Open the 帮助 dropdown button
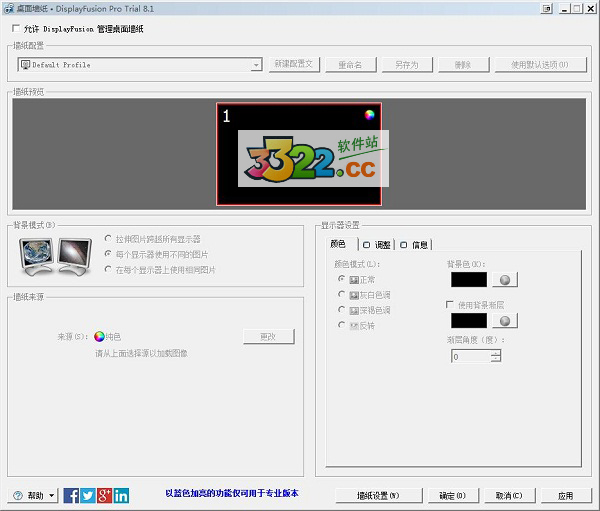The height and width of the screenshot is (511, 600). (34, 496)
